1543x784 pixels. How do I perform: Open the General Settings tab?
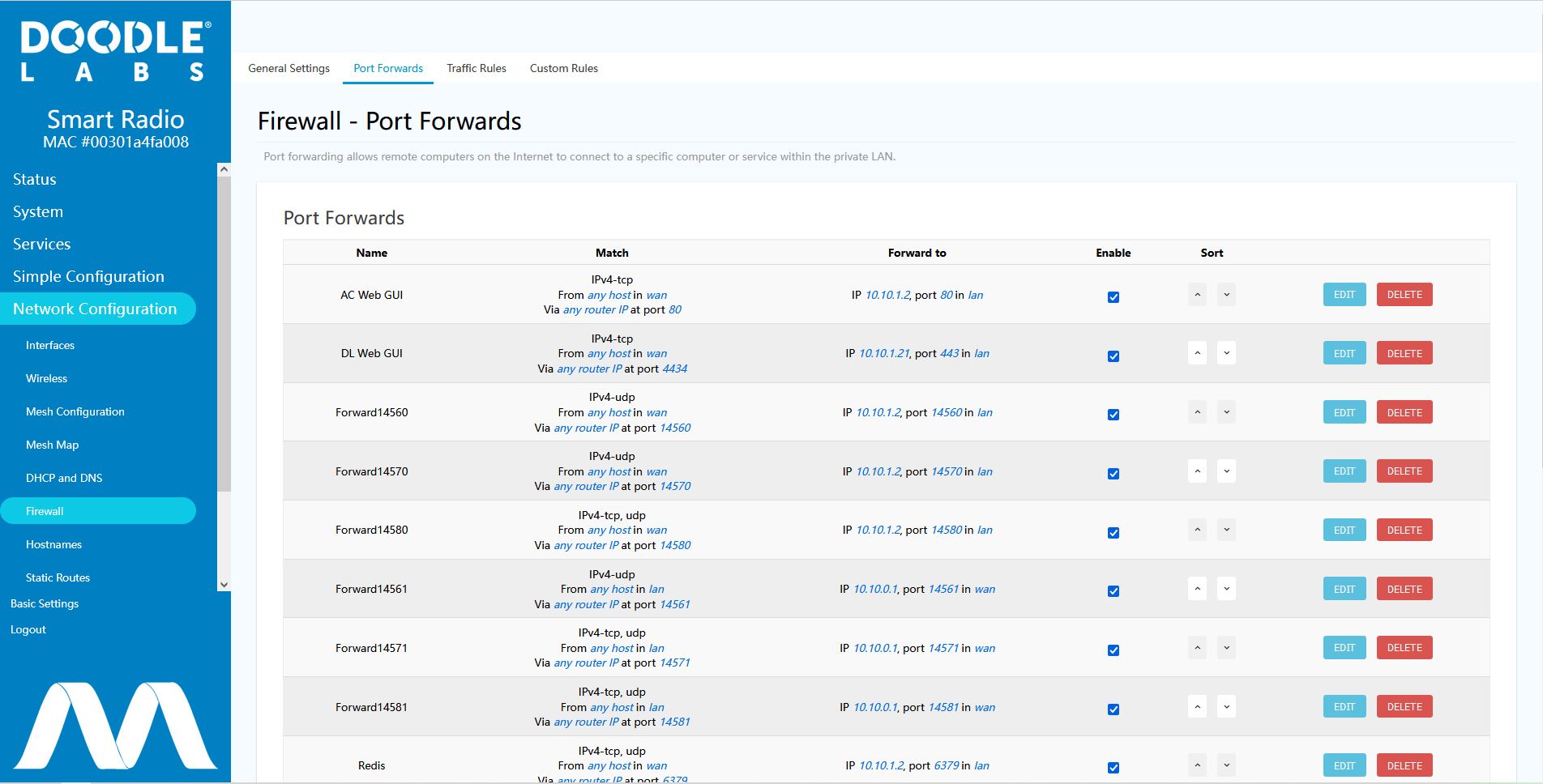tap(289, 68)
